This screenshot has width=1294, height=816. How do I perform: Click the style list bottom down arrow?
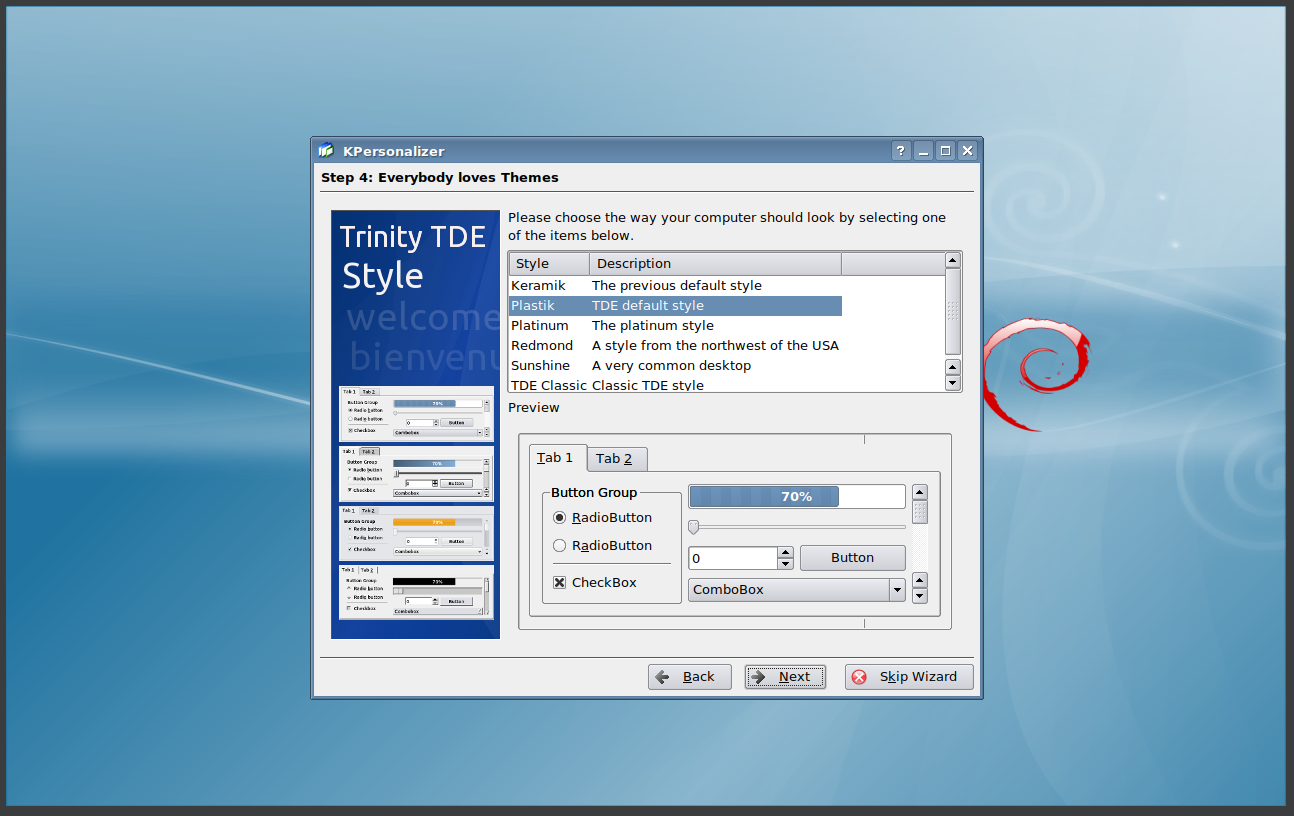click(x=952, y=383)
